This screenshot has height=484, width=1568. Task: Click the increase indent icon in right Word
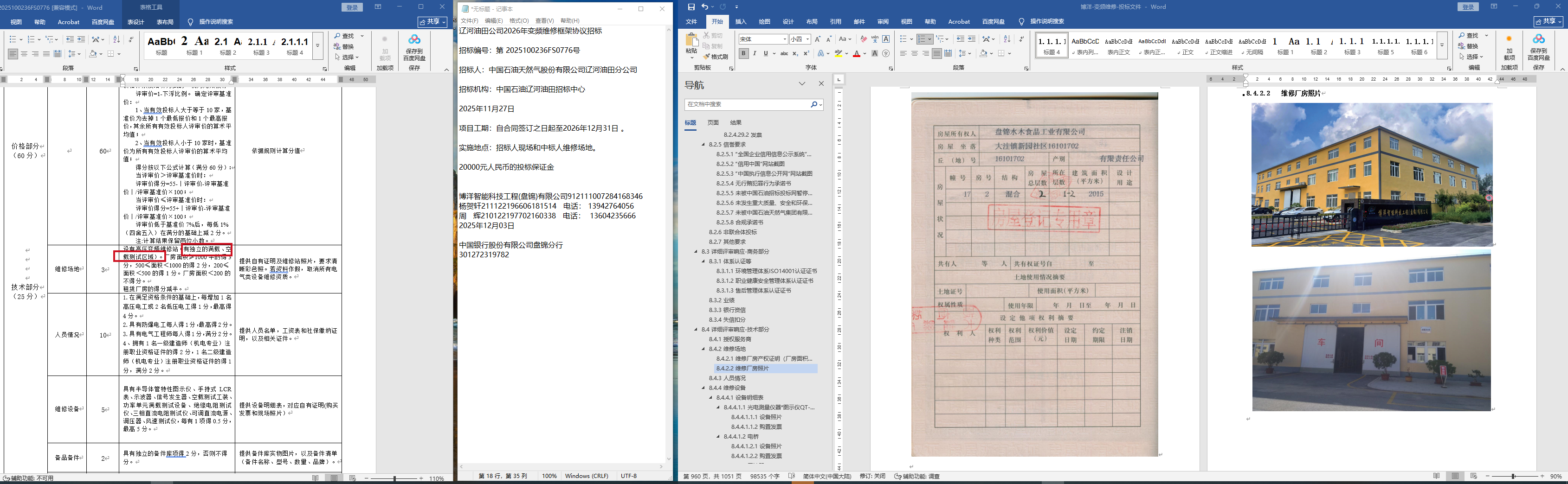click(x=972, y=39)
